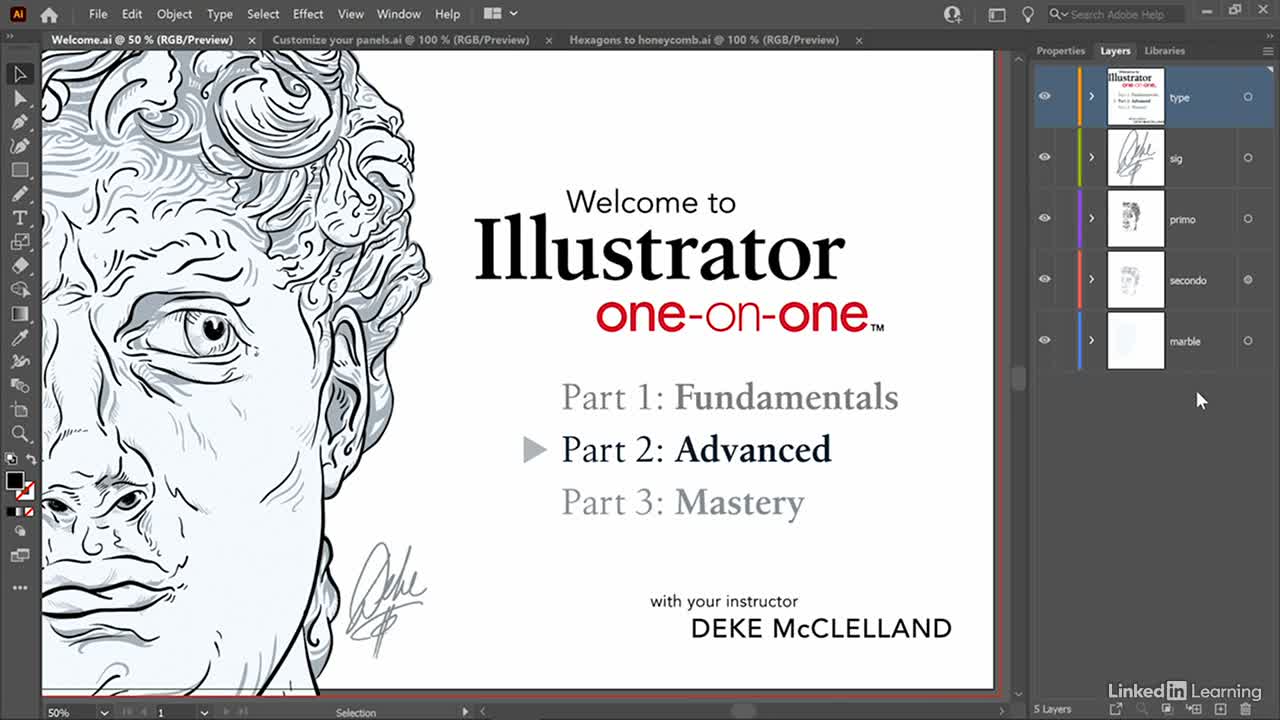Select the Eyedropper tool
1280x720 pixels.
click(19, 338)
